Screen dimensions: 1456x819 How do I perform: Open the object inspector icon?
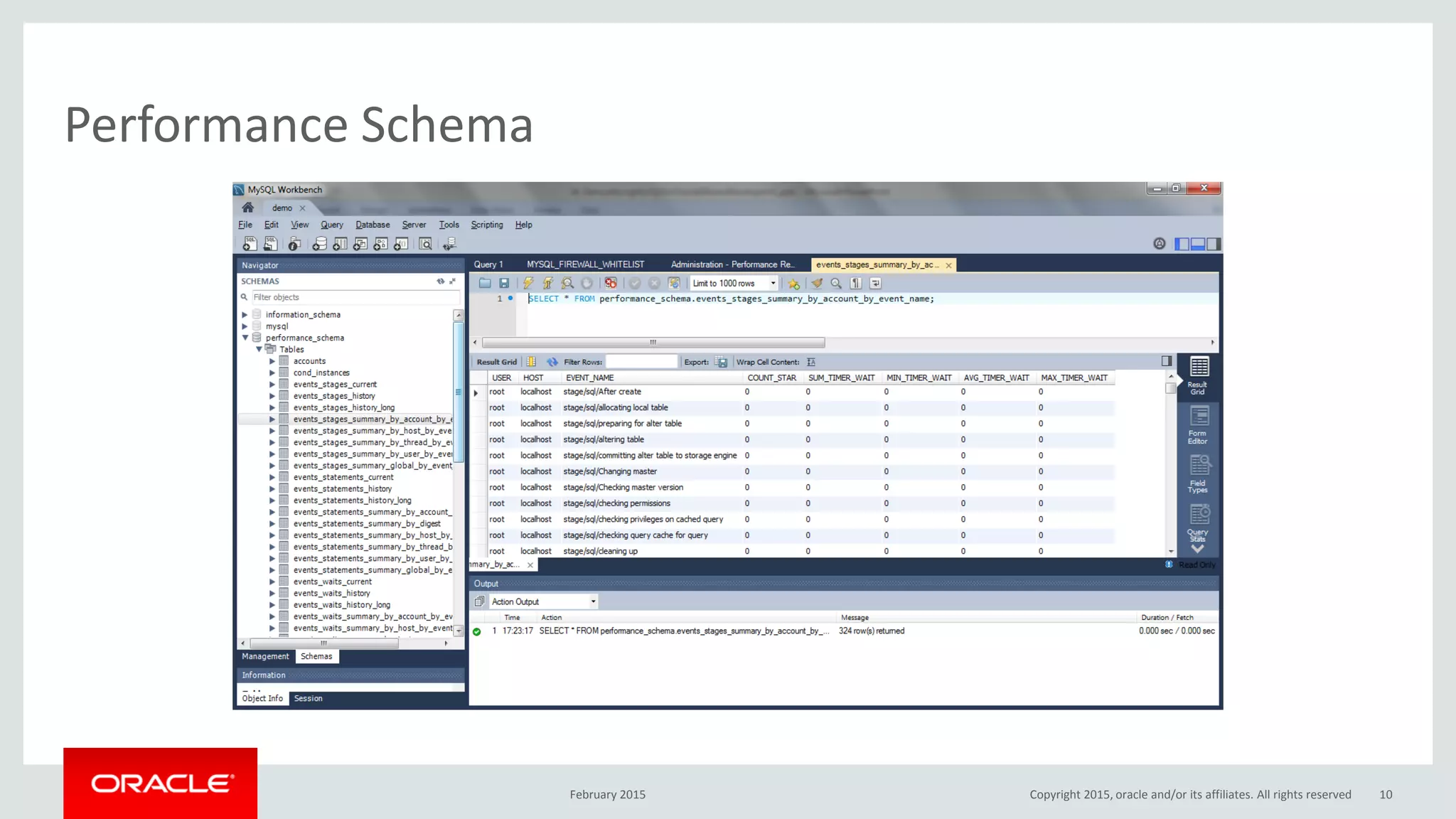[x=294, y=244]
